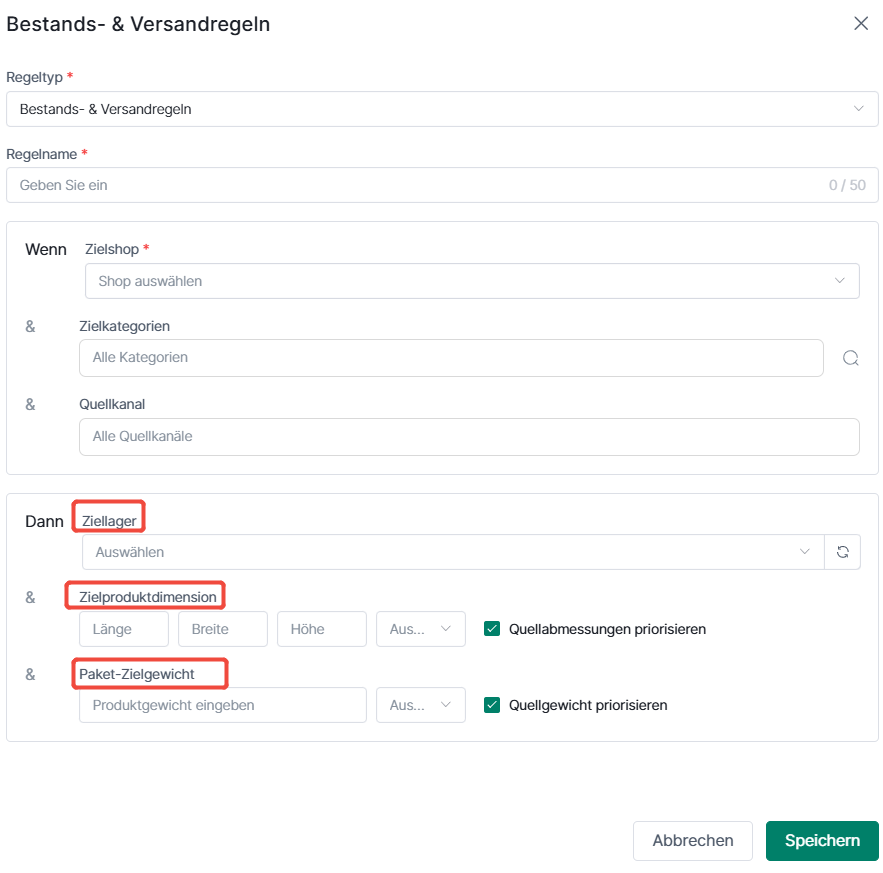Viewport: 883px width, 873px height.
Task: Open the dimension unit dropdown next to Höhe
Action: (421, 629)
